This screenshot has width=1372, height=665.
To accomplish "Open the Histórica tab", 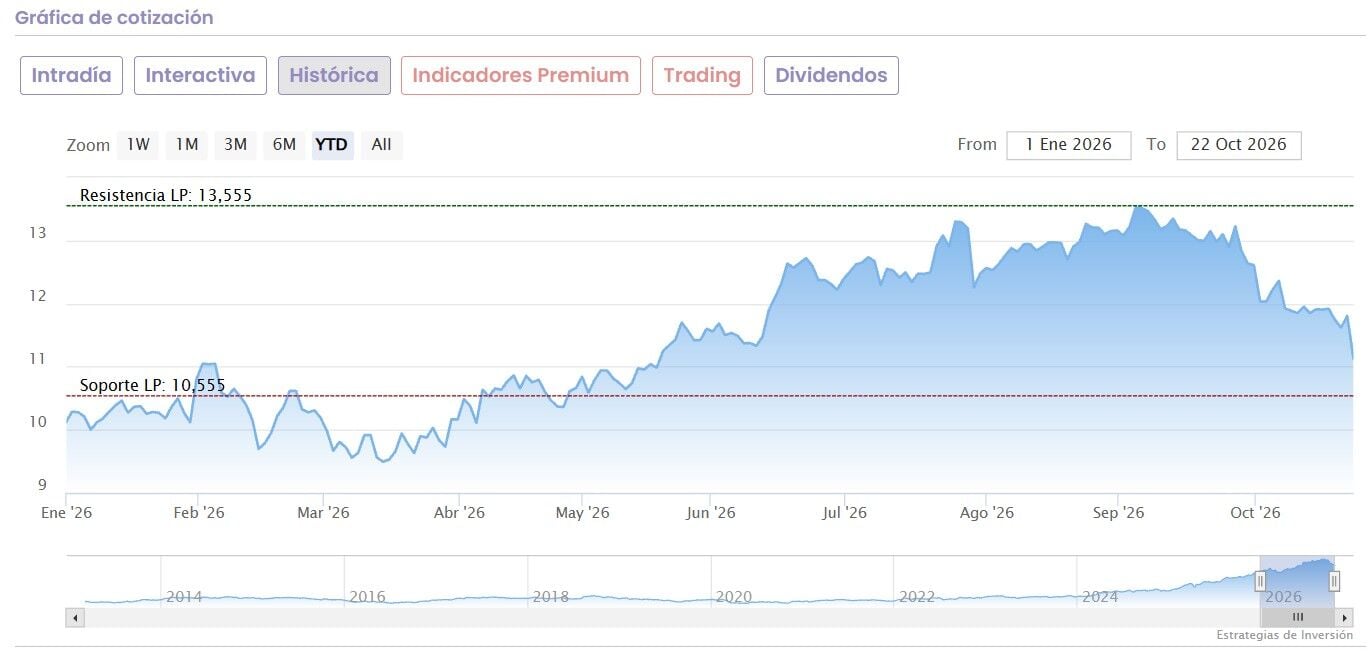I will coord(334,75).
